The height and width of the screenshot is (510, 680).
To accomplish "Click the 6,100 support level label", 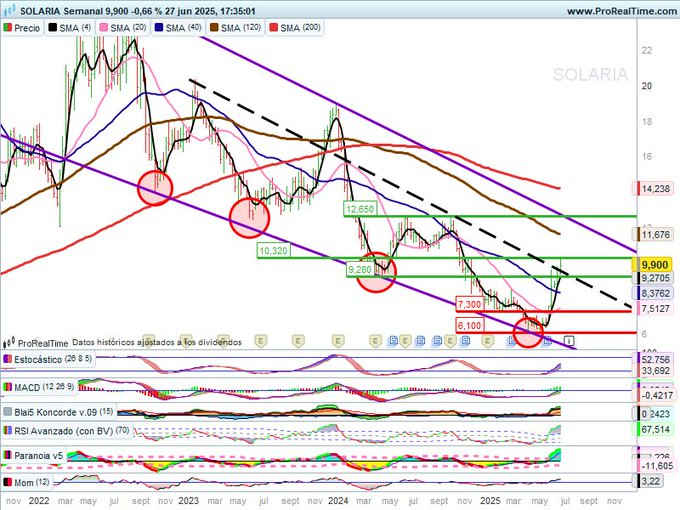I will (x=469, y=325).
